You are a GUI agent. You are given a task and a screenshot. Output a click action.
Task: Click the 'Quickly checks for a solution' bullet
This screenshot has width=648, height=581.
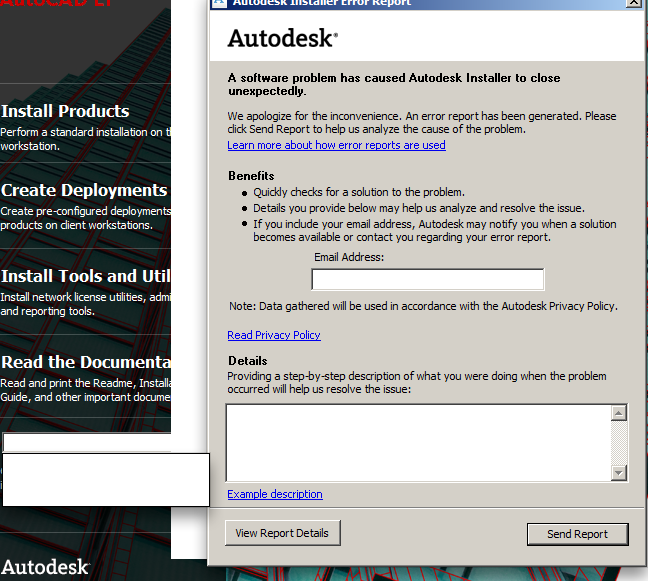coord(359,192)
